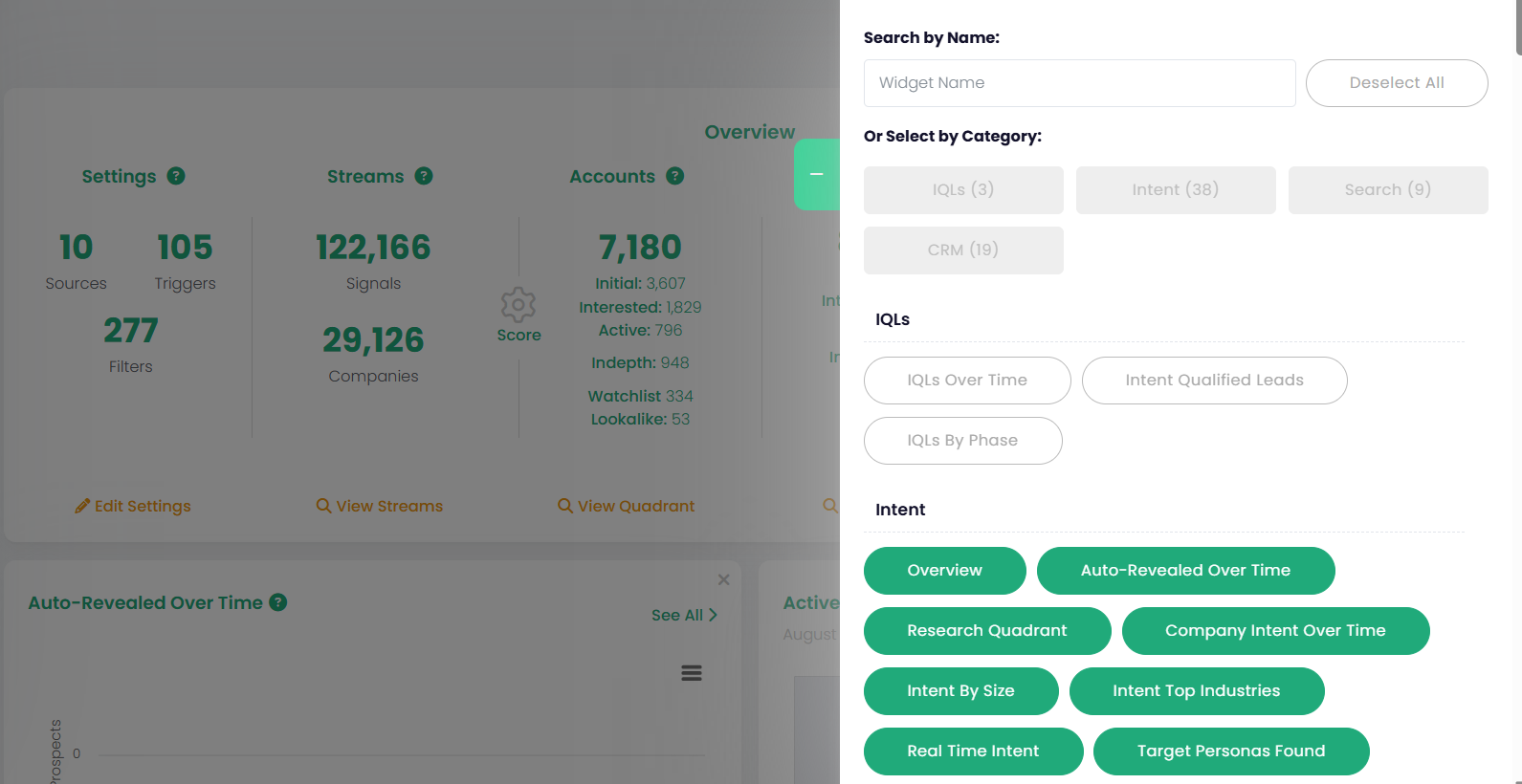Click the Widget Name search field
1522x784 pixels.
pyautogui.click(x=1079, y=83)
